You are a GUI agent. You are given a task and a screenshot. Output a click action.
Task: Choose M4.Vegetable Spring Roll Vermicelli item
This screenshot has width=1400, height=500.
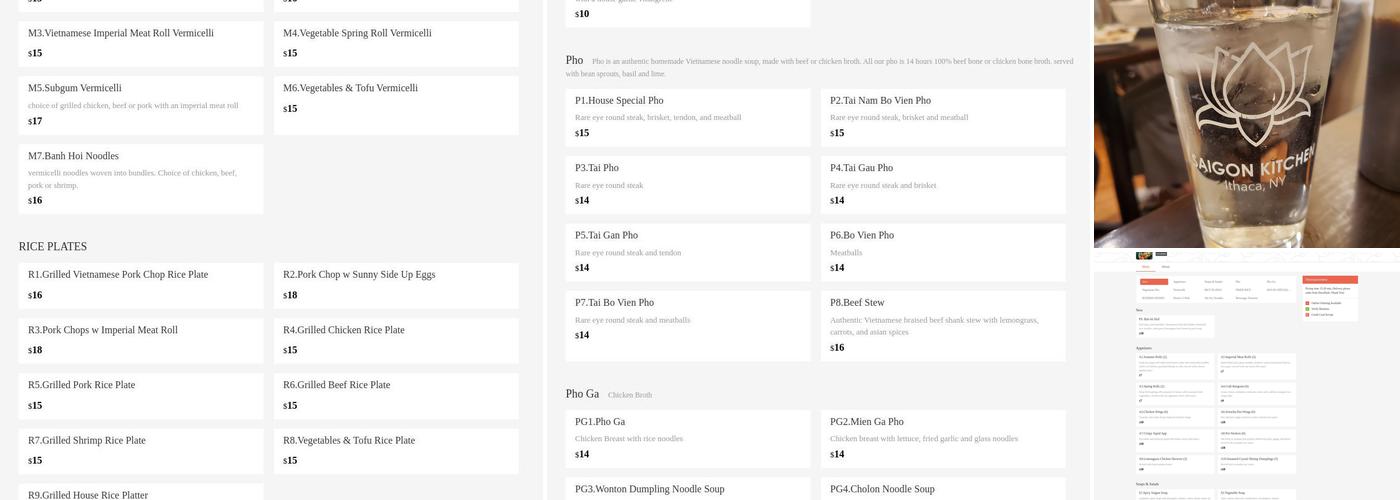(396, 43)
